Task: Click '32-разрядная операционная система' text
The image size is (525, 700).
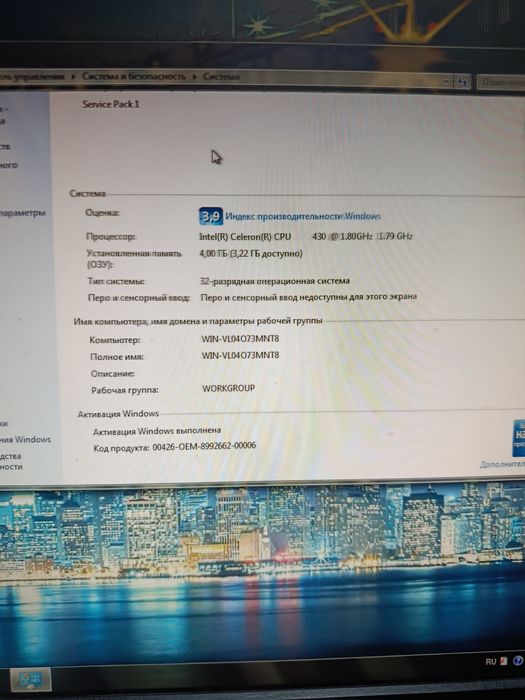Action: 275,281
